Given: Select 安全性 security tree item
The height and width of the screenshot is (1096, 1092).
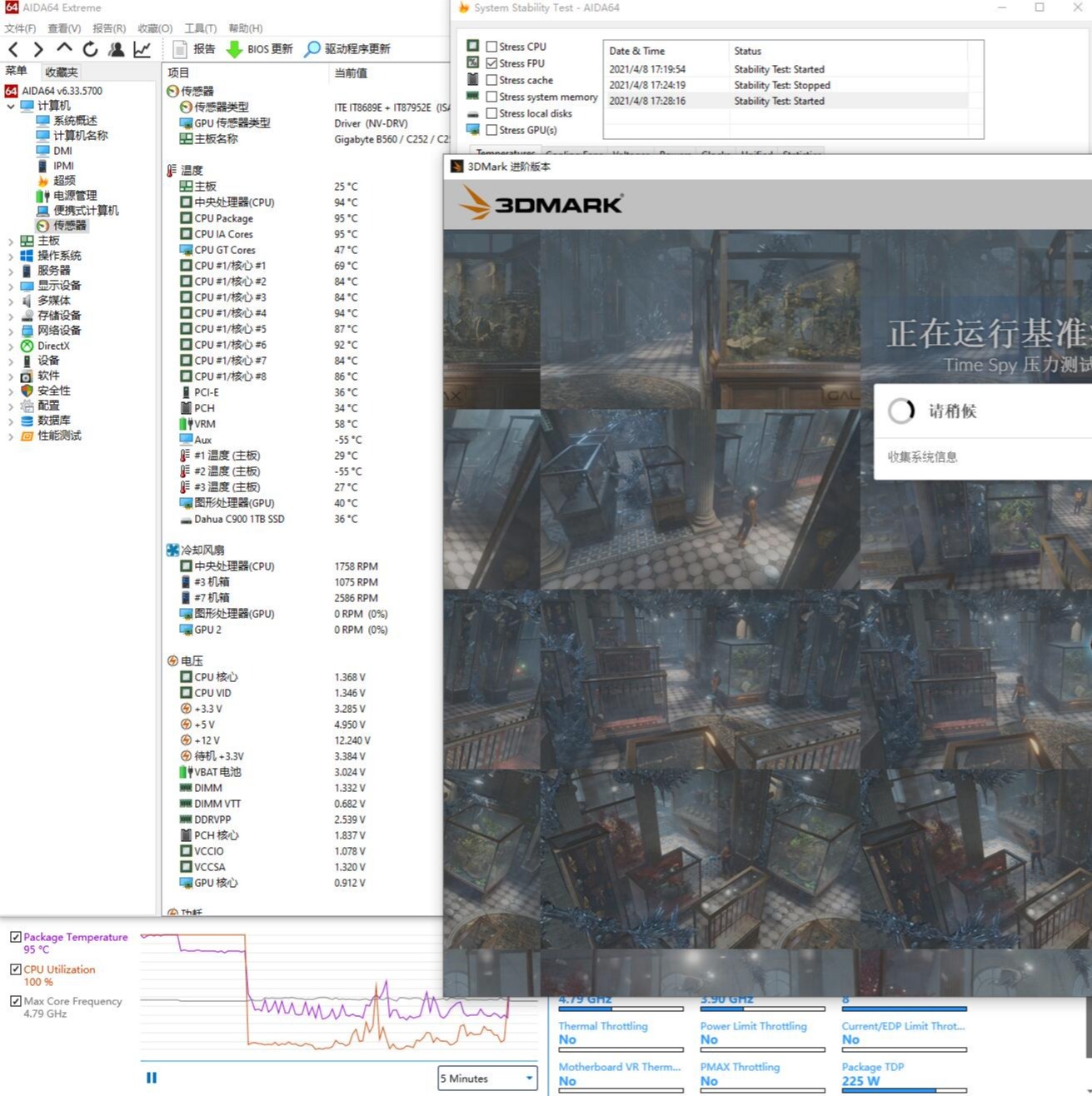Looking at the screenshot, I should point(54,391).
